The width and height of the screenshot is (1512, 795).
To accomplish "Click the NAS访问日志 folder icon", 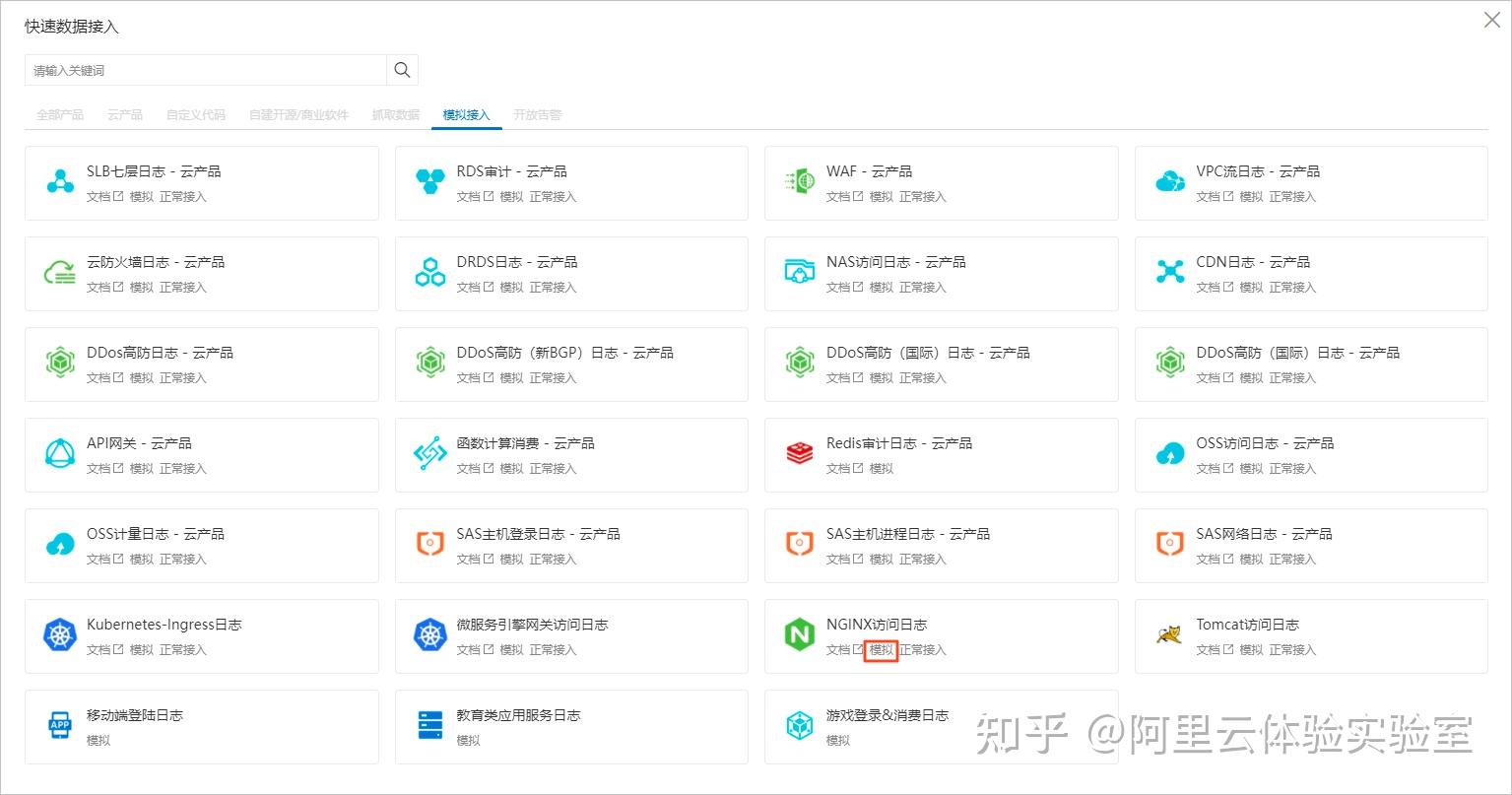I will point(800,273).
